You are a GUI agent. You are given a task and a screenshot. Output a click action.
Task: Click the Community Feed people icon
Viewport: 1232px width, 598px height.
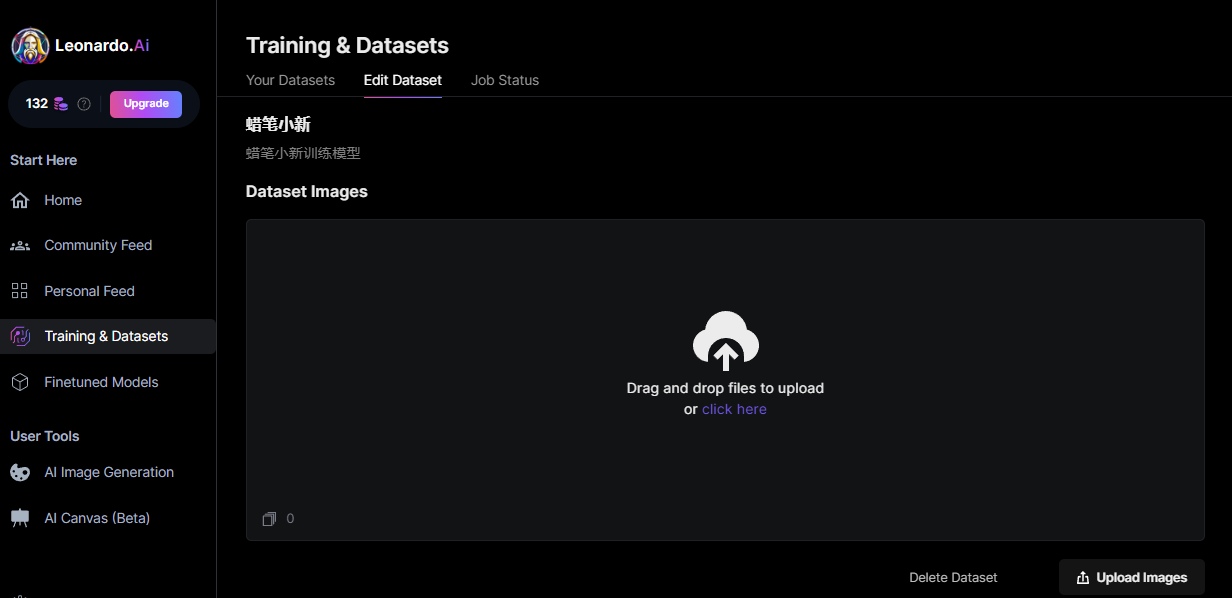[20, 246]
